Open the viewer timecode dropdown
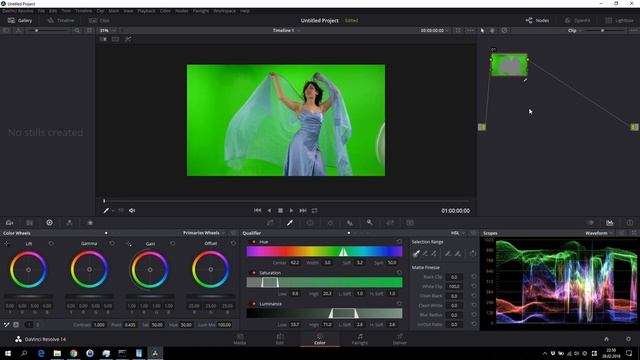This screenshot has width=640, height=360. 435,31
